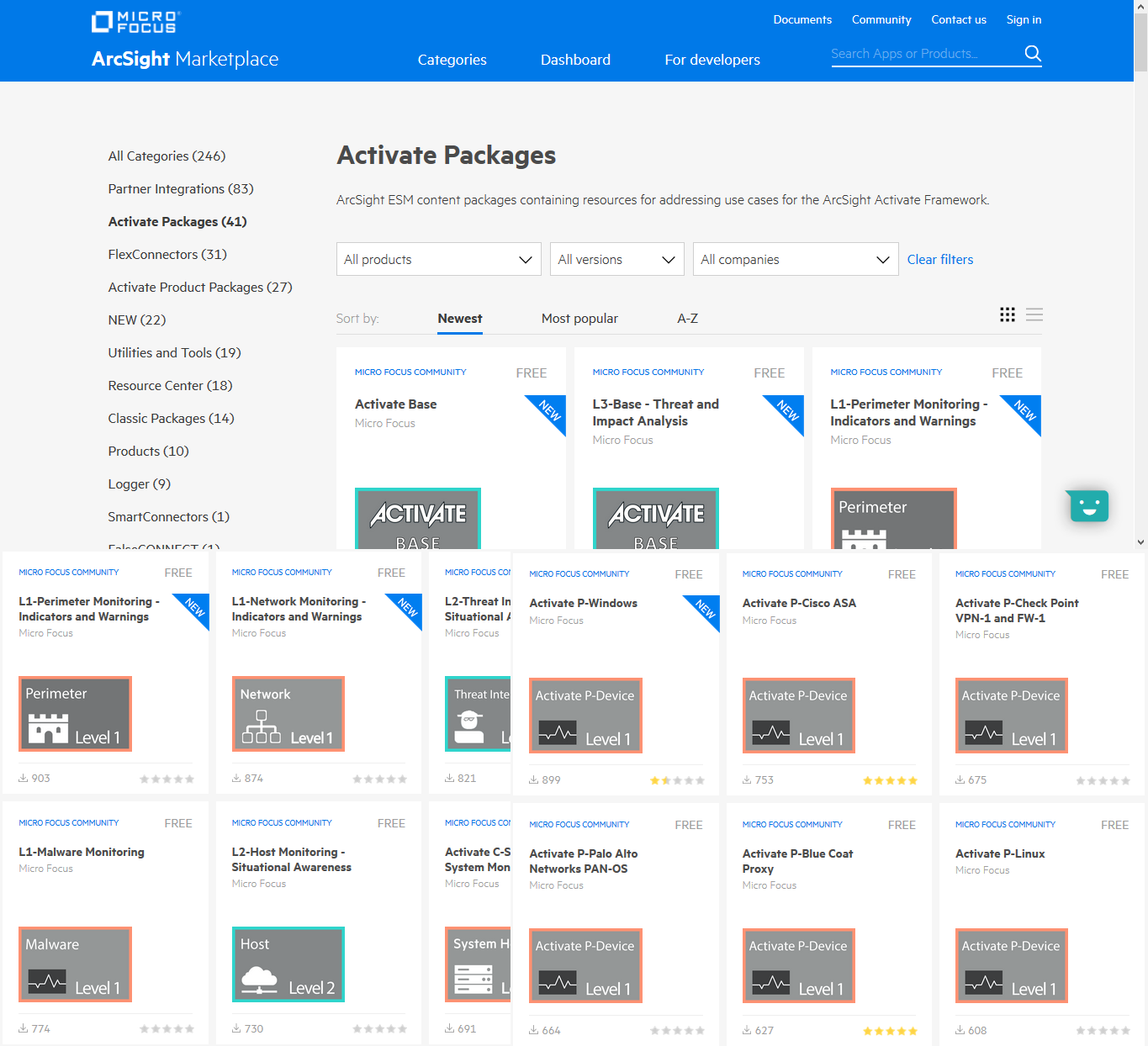Click Activate P-Check Point device icon
The width and height of the screenshot is (1148, 1046).
(x=1012, y=716)
